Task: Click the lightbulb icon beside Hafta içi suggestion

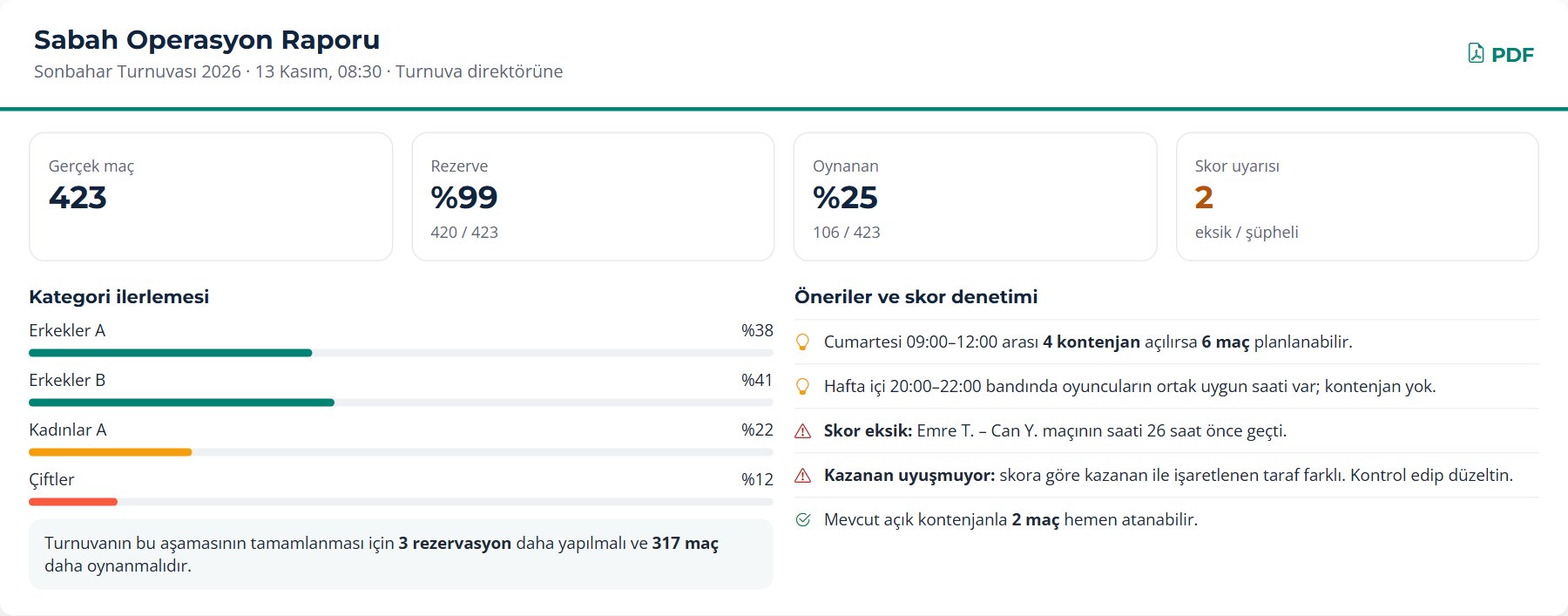Action: pos(803,387)
